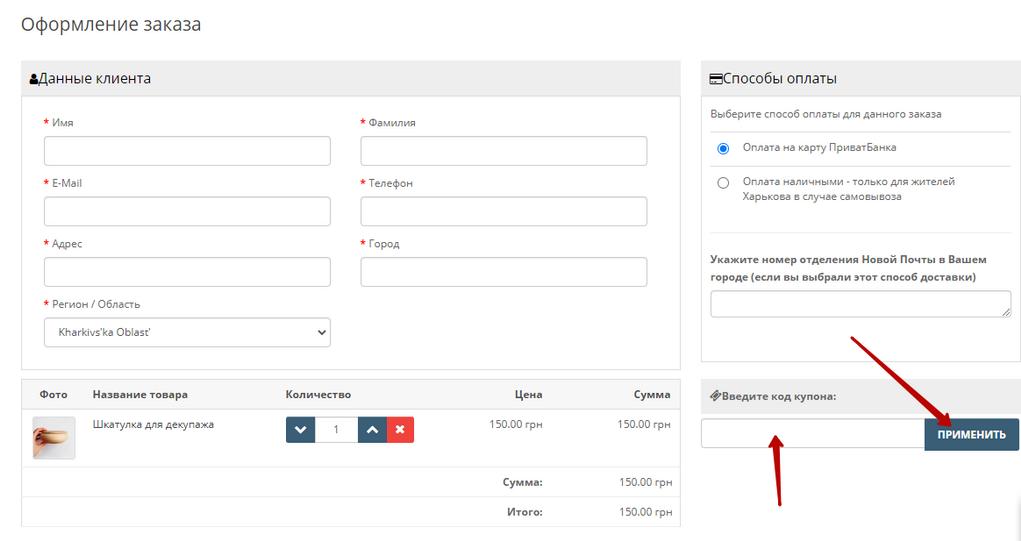Screen dimensions: 1021x541
Task: Increase product quantity with up chevron
Action: click(371, 429)
